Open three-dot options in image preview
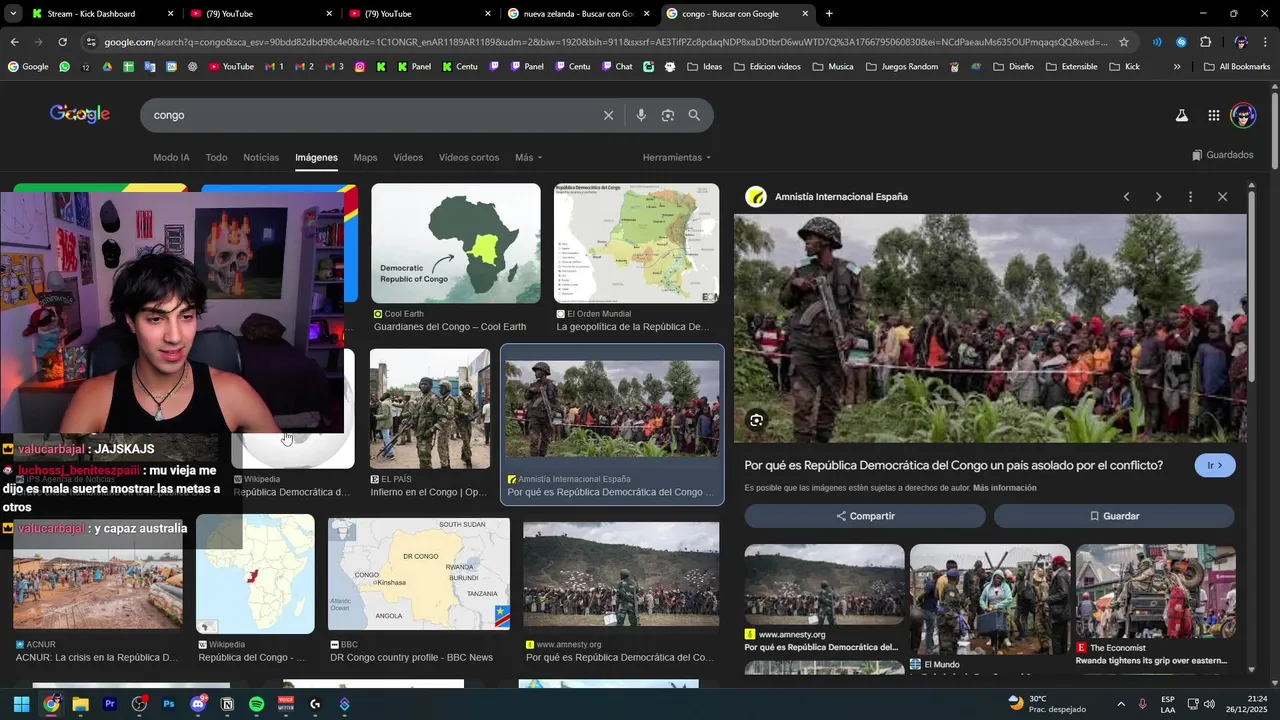 tap(1190, 197)
